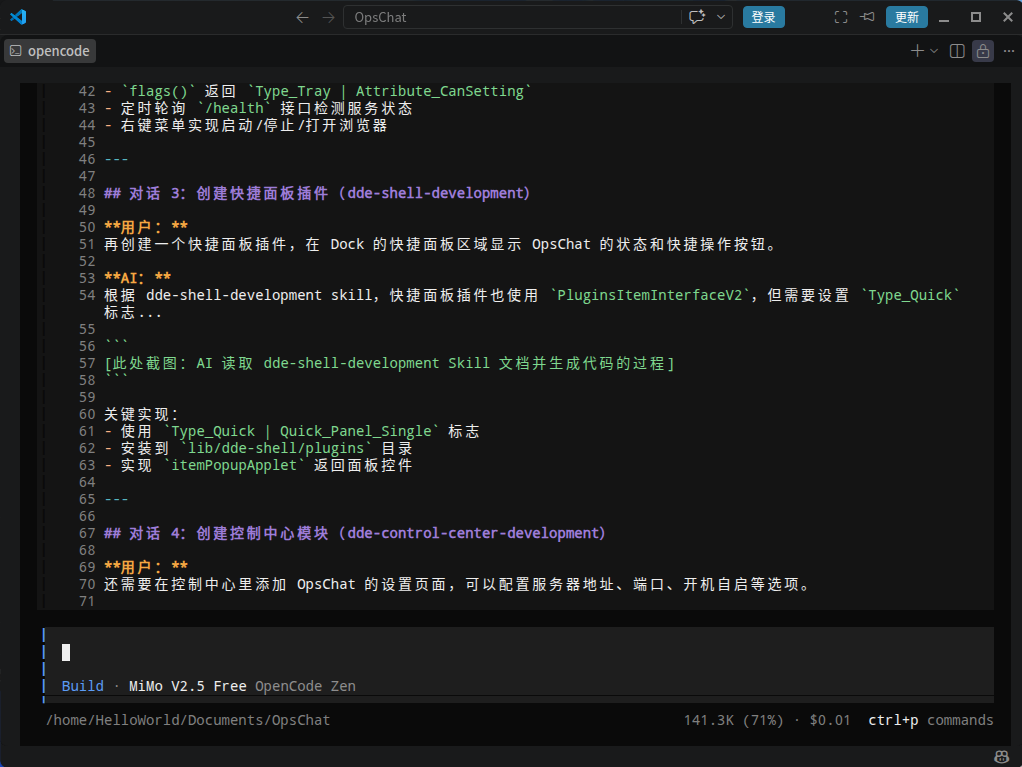1022x767 pixels.
Task: Toggle the window pin icon
Action: tap(868, 17)
